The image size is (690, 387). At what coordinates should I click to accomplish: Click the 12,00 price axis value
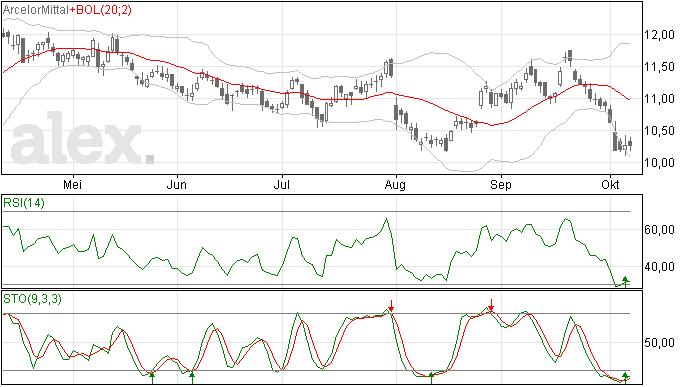click(x=660, y=35)
